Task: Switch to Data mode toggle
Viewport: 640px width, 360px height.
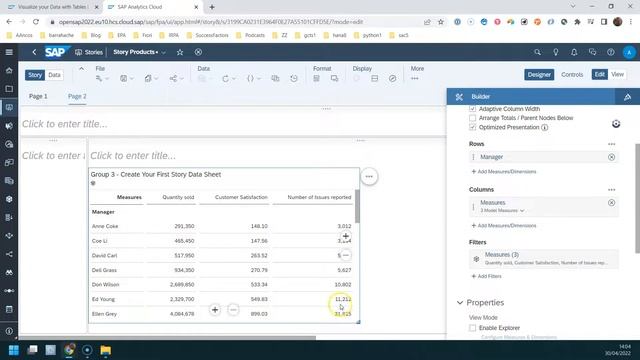Action: 54,75
